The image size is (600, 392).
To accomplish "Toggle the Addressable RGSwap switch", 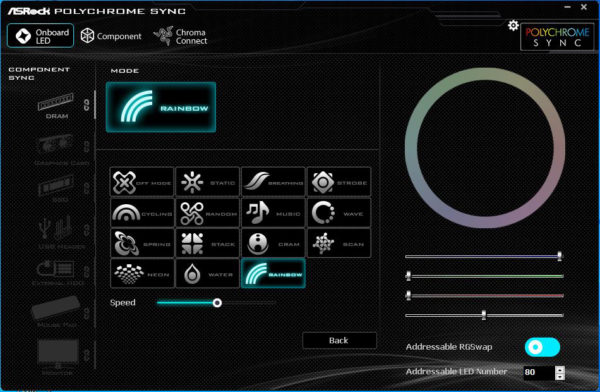I will 542,347.
